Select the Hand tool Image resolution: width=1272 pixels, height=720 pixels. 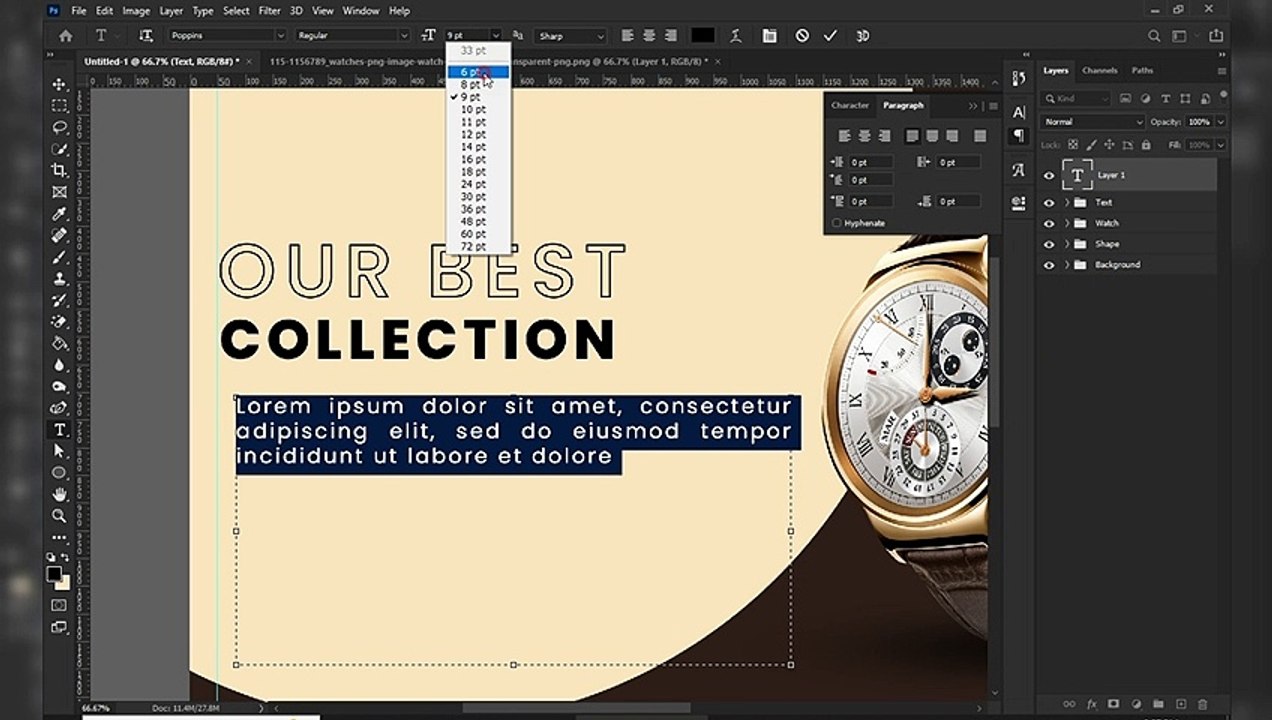[x=59, y=494]
